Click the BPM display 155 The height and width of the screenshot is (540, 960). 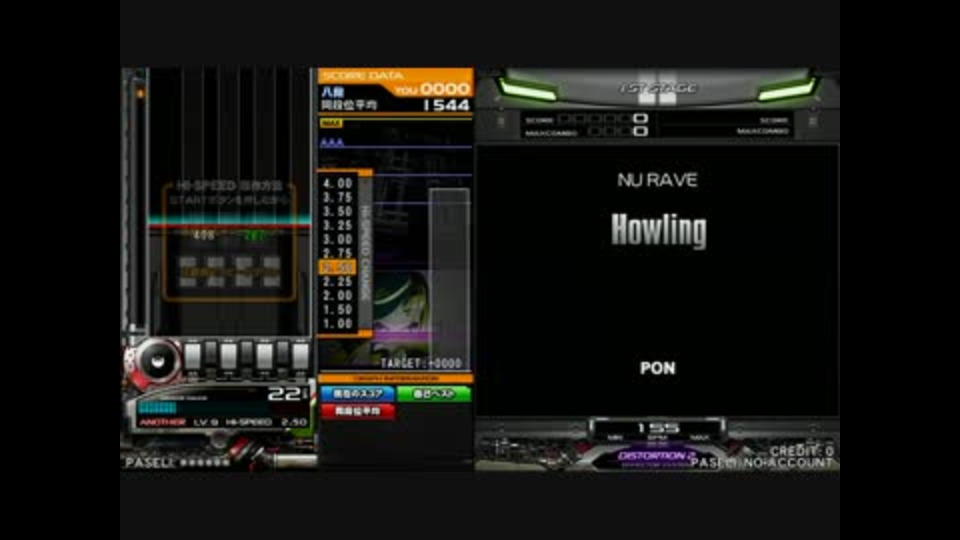click(x=658, y=427)
